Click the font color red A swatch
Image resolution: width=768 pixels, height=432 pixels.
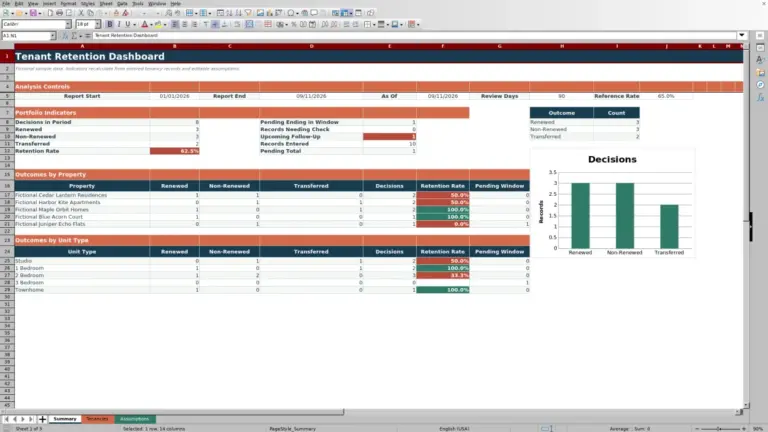(144, 24)
